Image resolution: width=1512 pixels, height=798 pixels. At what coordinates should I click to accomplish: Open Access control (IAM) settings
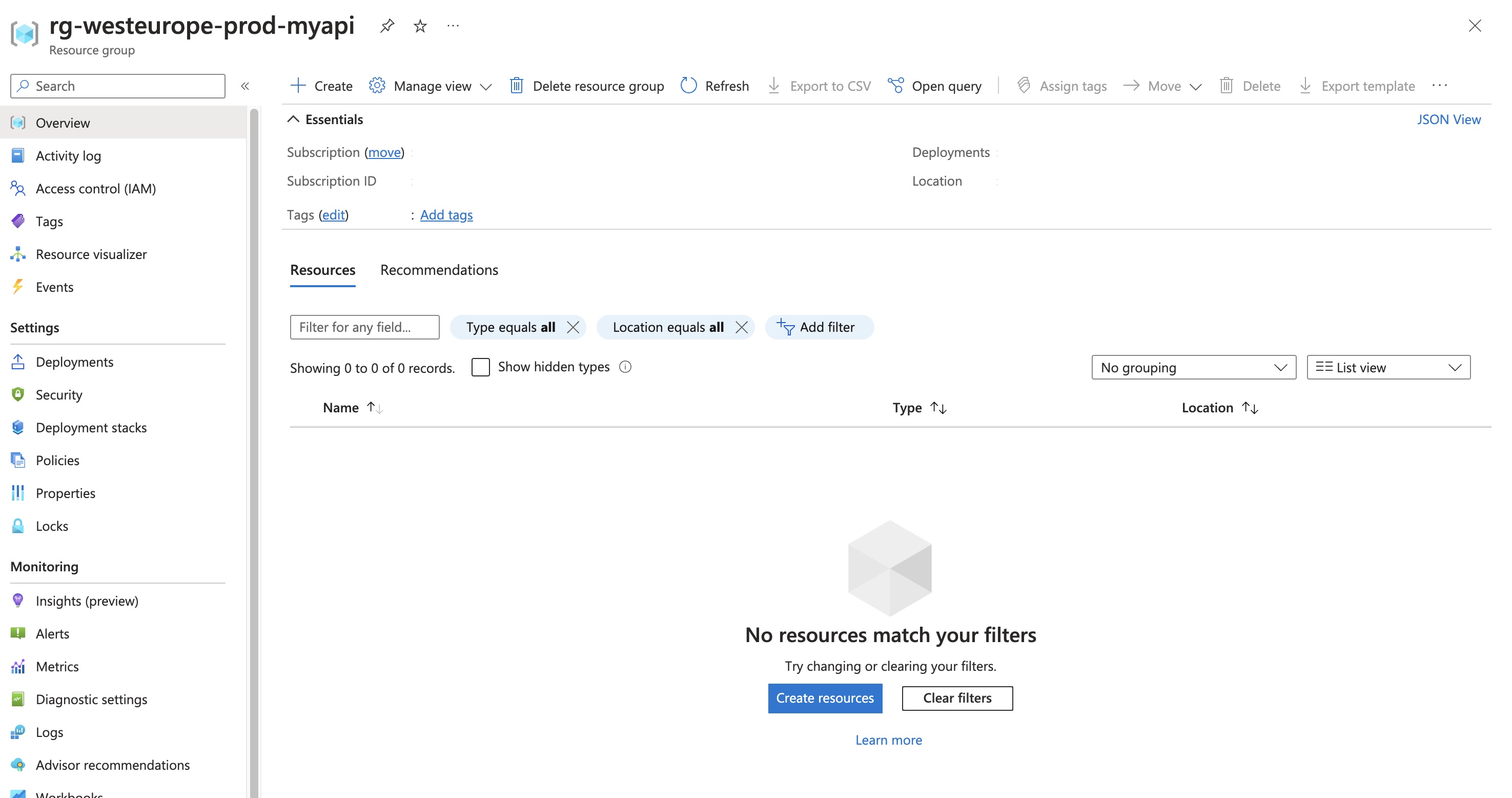(x=96, y=189)
